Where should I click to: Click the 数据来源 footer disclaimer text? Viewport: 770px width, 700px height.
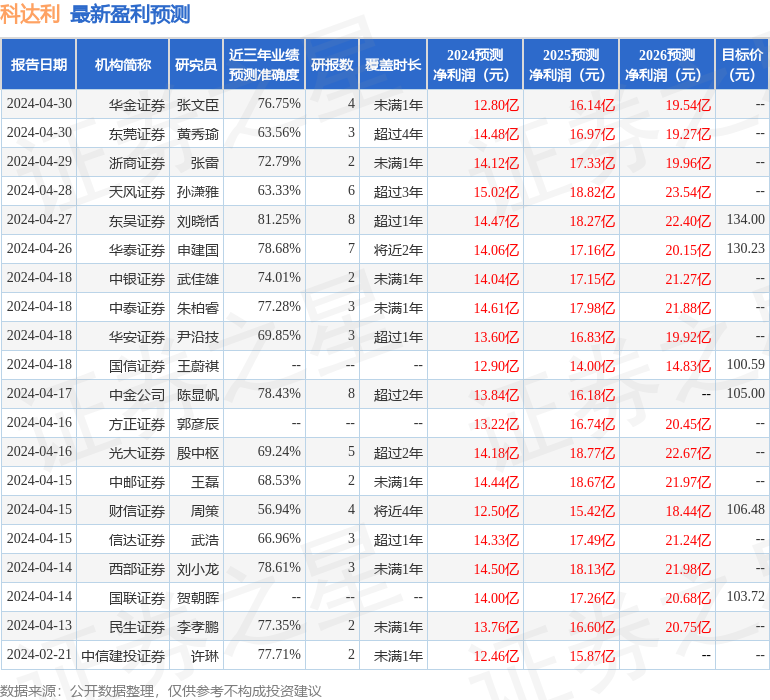coord(161,691)
